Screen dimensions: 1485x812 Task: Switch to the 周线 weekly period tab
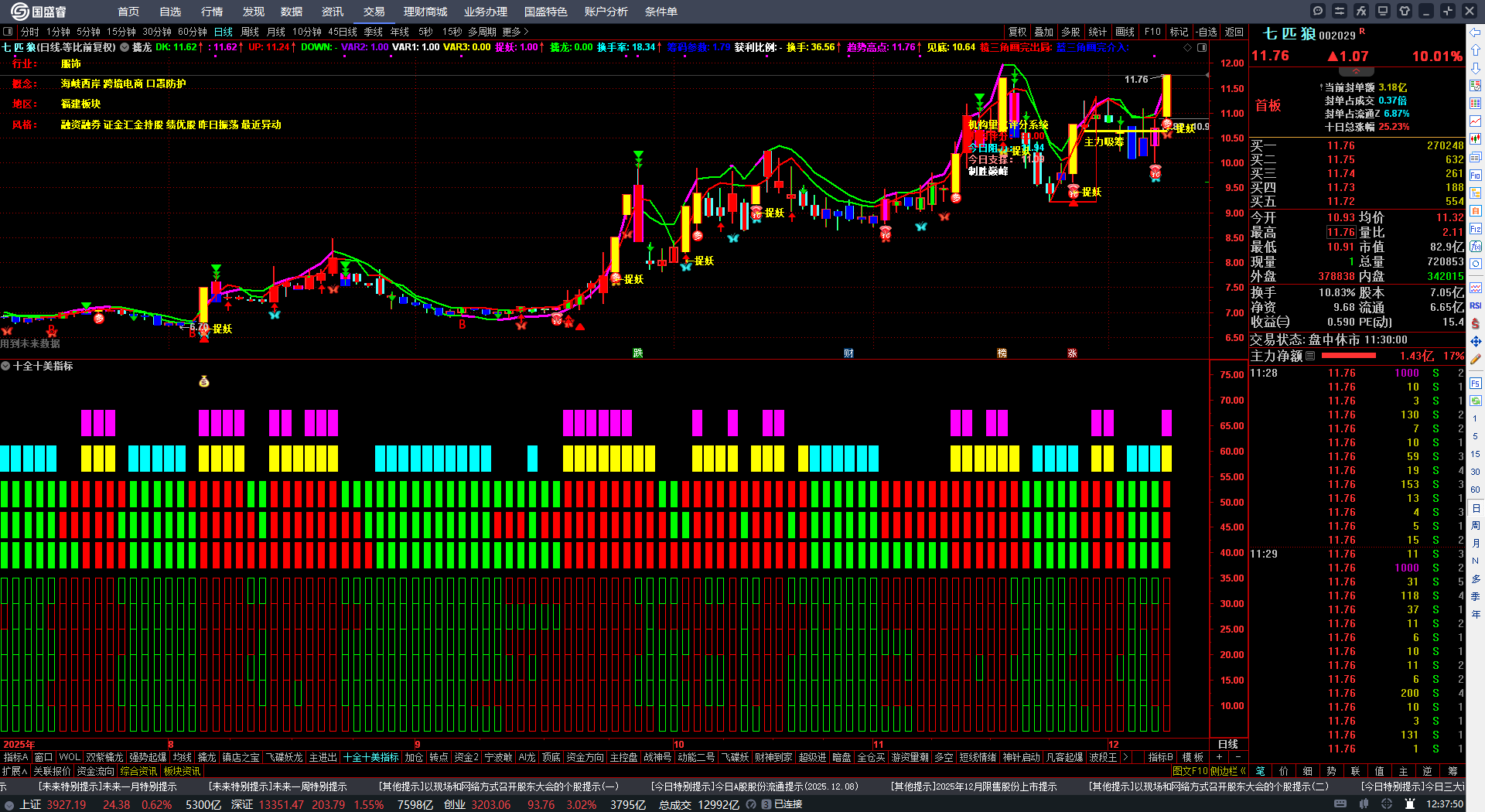click(250, 32)
